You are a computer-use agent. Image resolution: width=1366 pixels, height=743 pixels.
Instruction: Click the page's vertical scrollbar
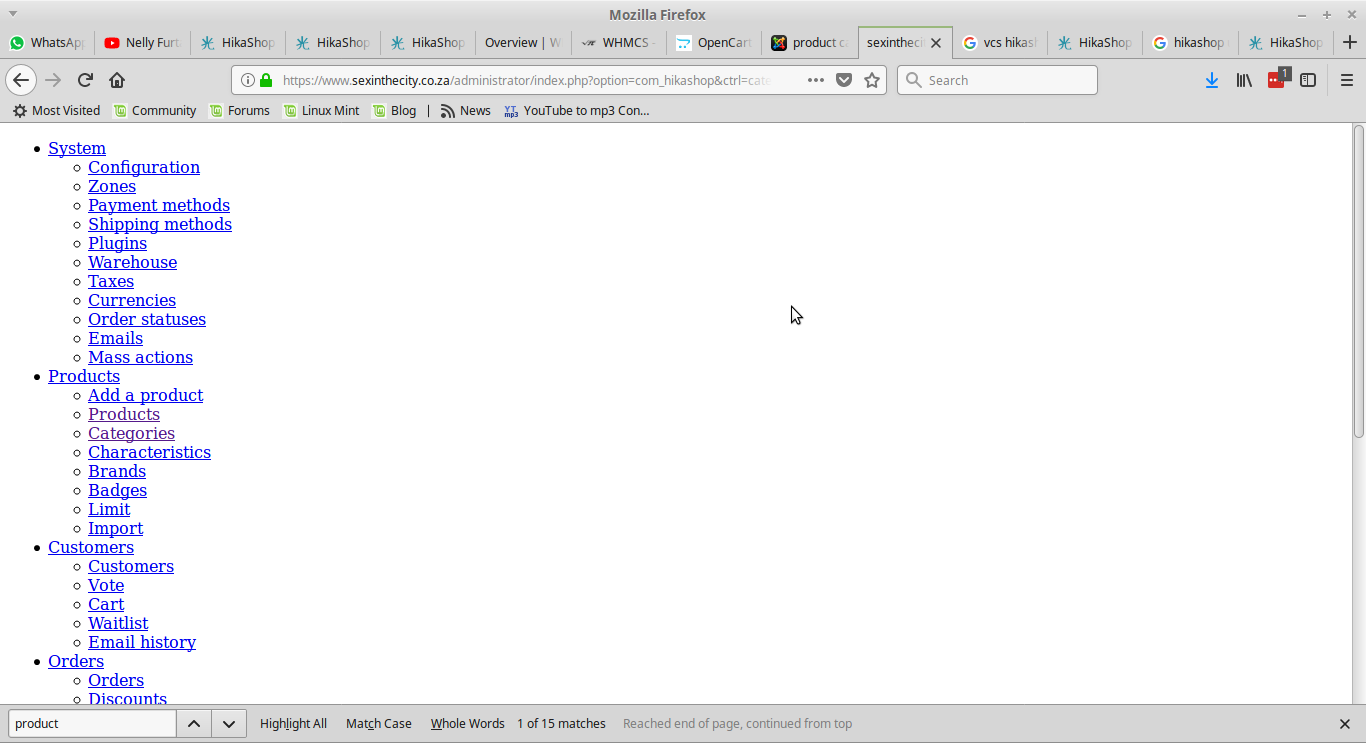coord(1359,281)
